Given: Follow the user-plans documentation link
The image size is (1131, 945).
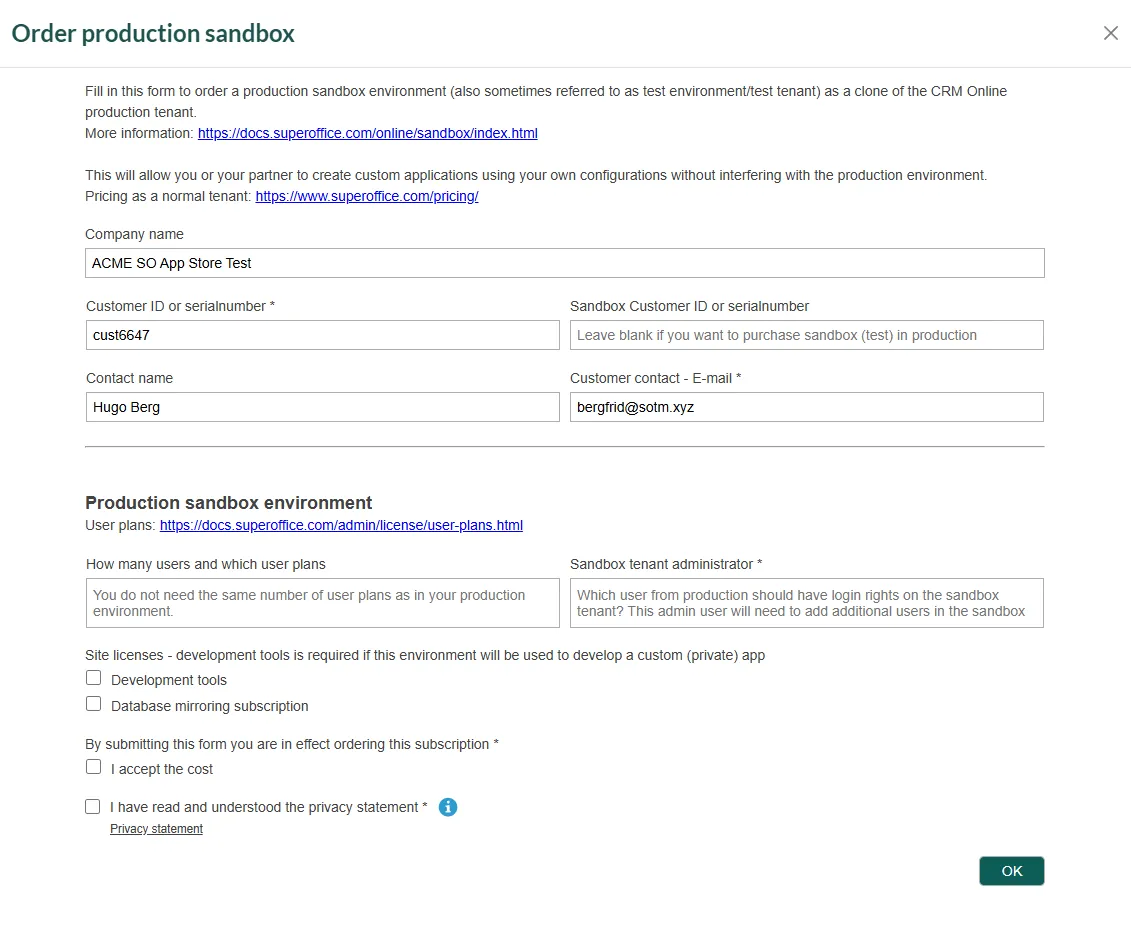Looking at the screenshot, I should click(341, 525).
